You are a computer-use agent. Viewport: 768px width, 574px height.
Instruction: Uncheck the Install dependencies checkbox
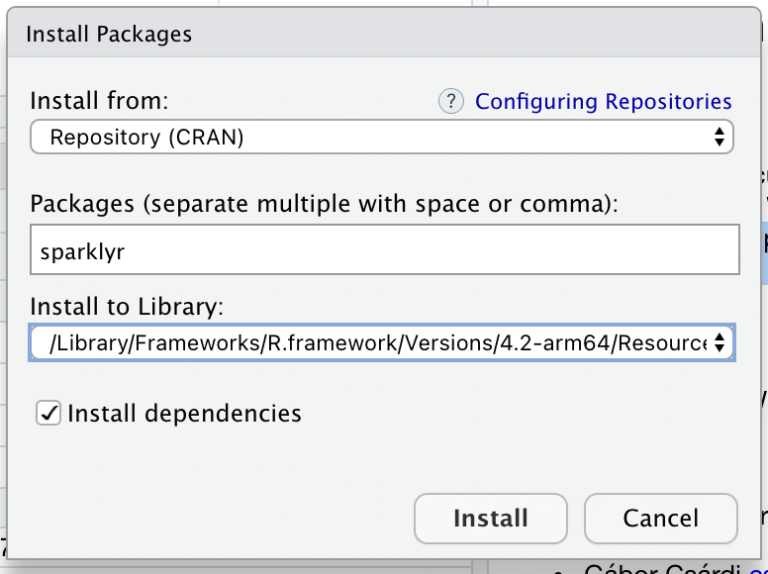point(48,413)
